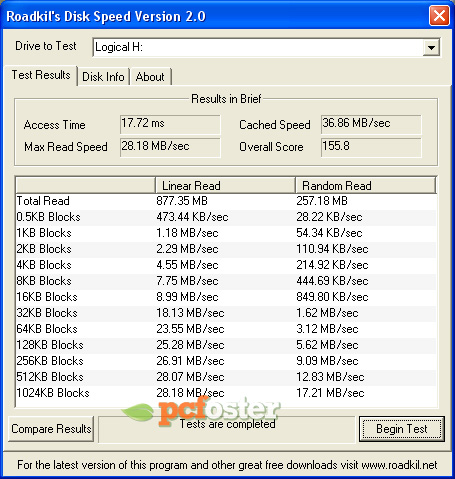Image resolution: width=455 pixels, height=479 pixels.
Task: Start the benchmark with Begin Test
Action: [402, 429]
